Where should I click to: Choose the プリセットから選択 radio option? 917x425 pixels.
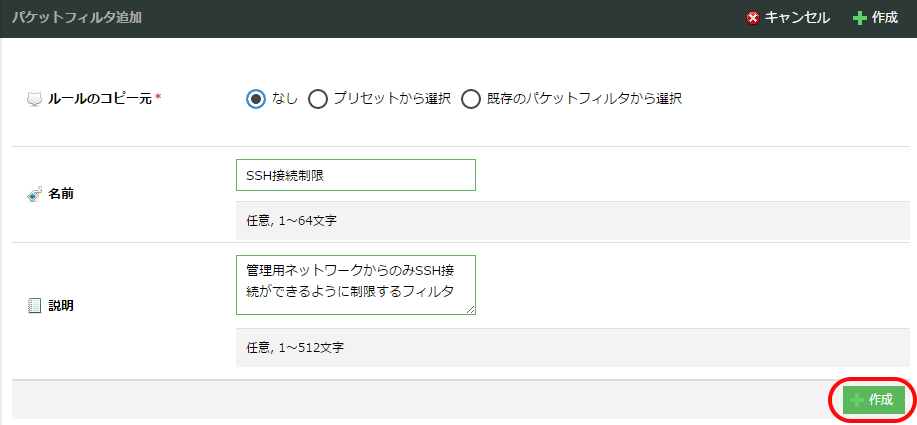318,99
